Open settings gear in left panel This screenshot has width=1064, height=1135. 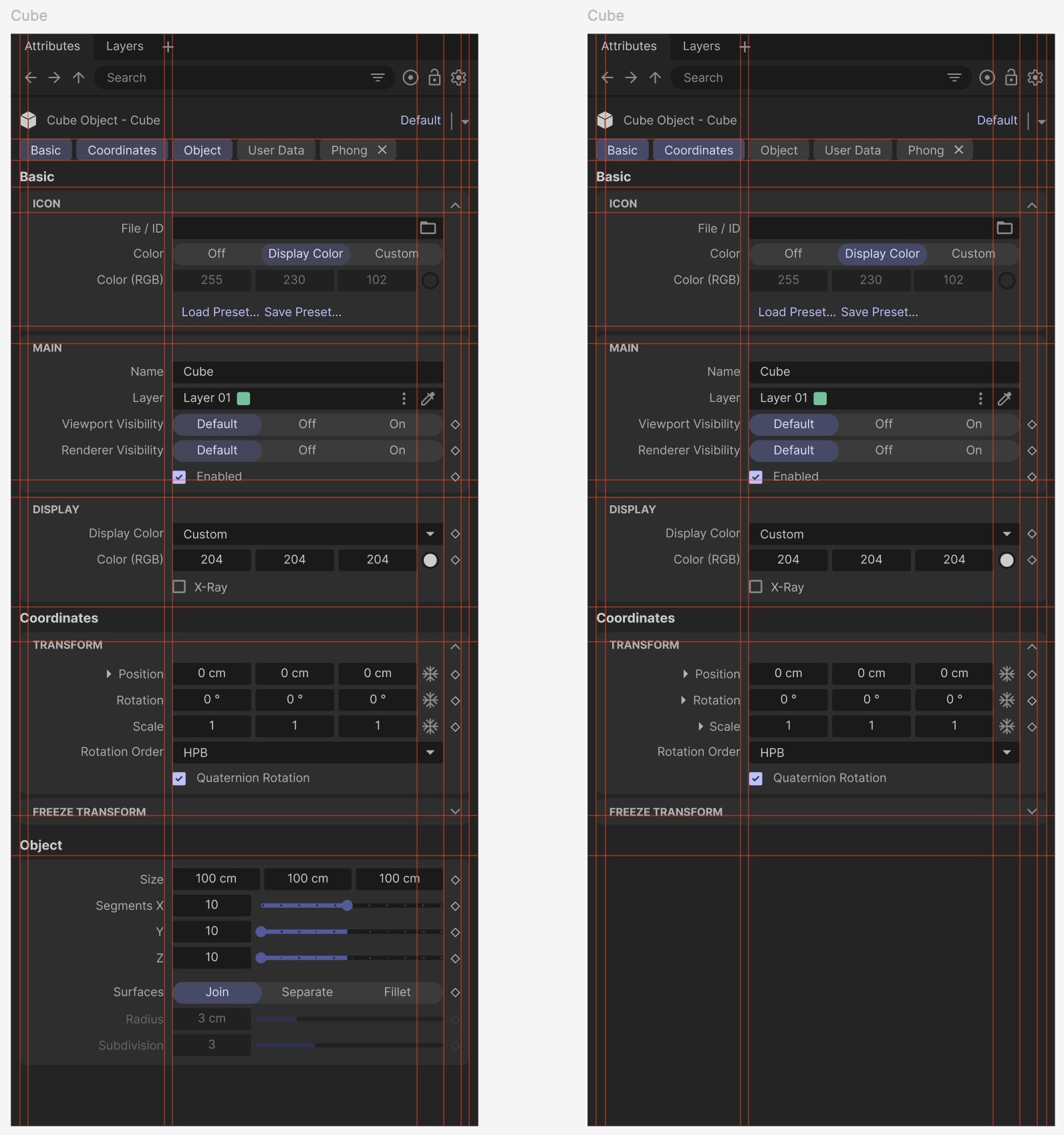[x=458, y=78]
